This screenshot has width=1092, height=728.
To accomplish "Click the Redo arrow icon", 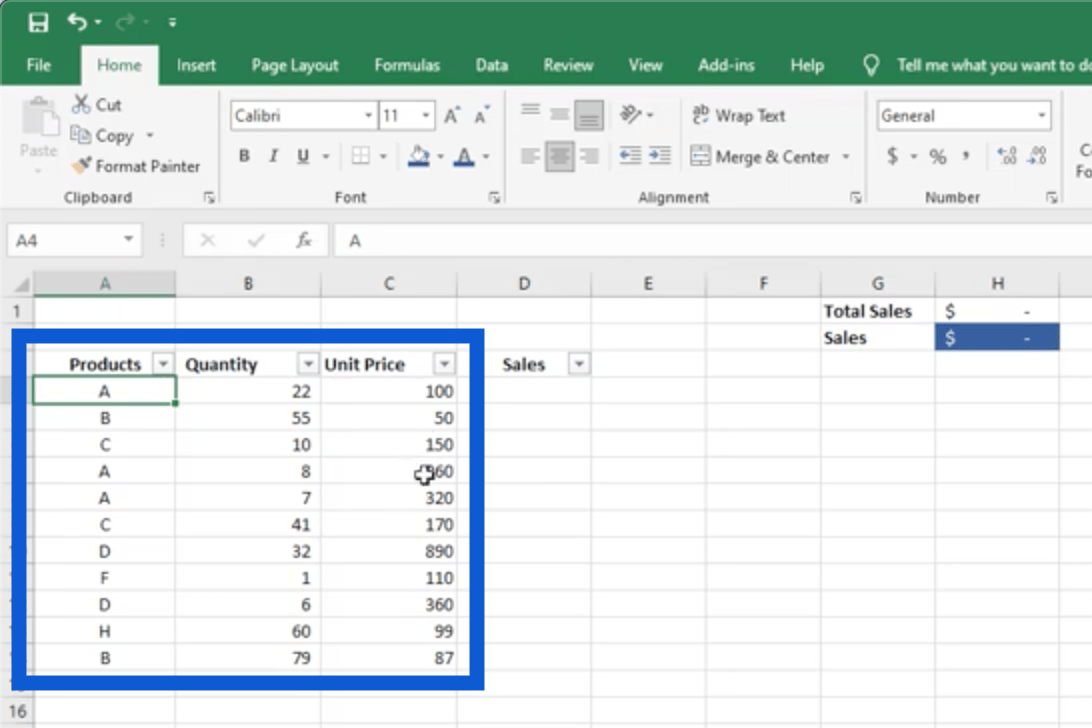I will click(x=125, y=22).
